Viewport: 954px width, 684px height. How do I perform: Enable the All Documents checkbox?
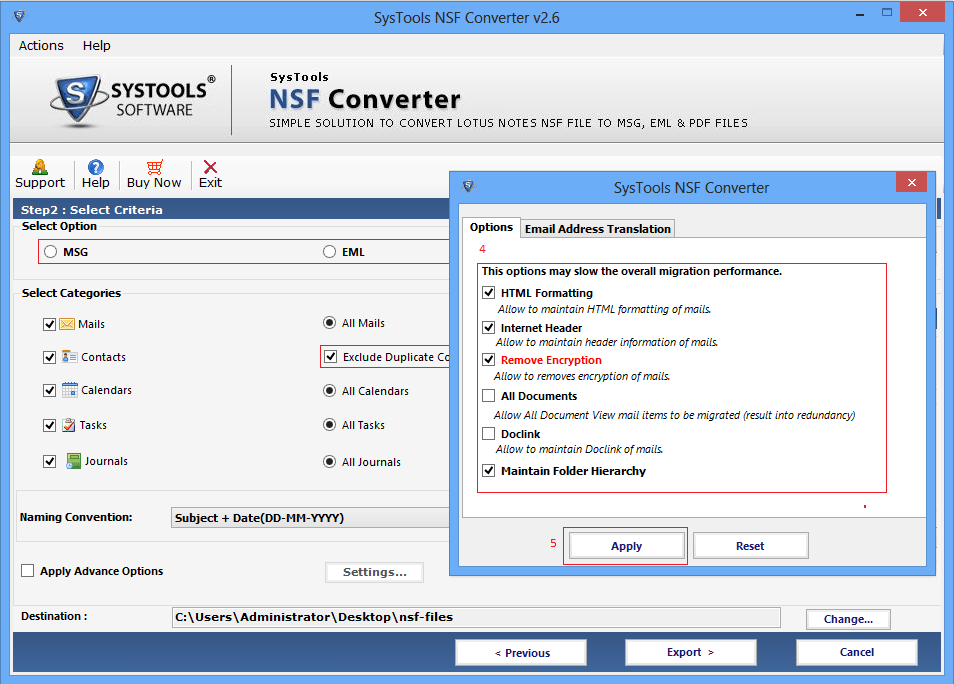[x=489, y=396]
